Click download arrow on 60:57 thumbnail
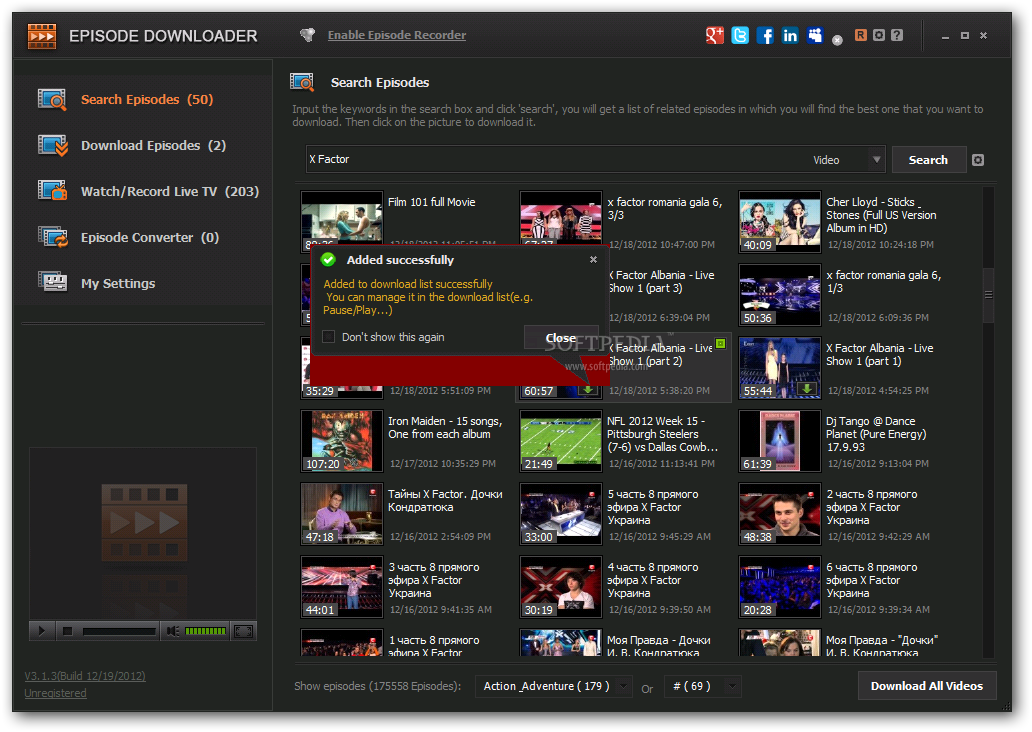 point(588,390)
